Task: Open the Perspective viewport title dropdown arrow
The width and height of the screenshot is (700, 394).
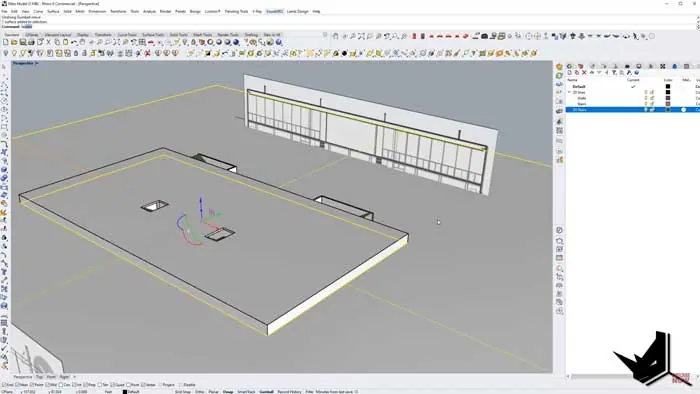Action: 36,63
